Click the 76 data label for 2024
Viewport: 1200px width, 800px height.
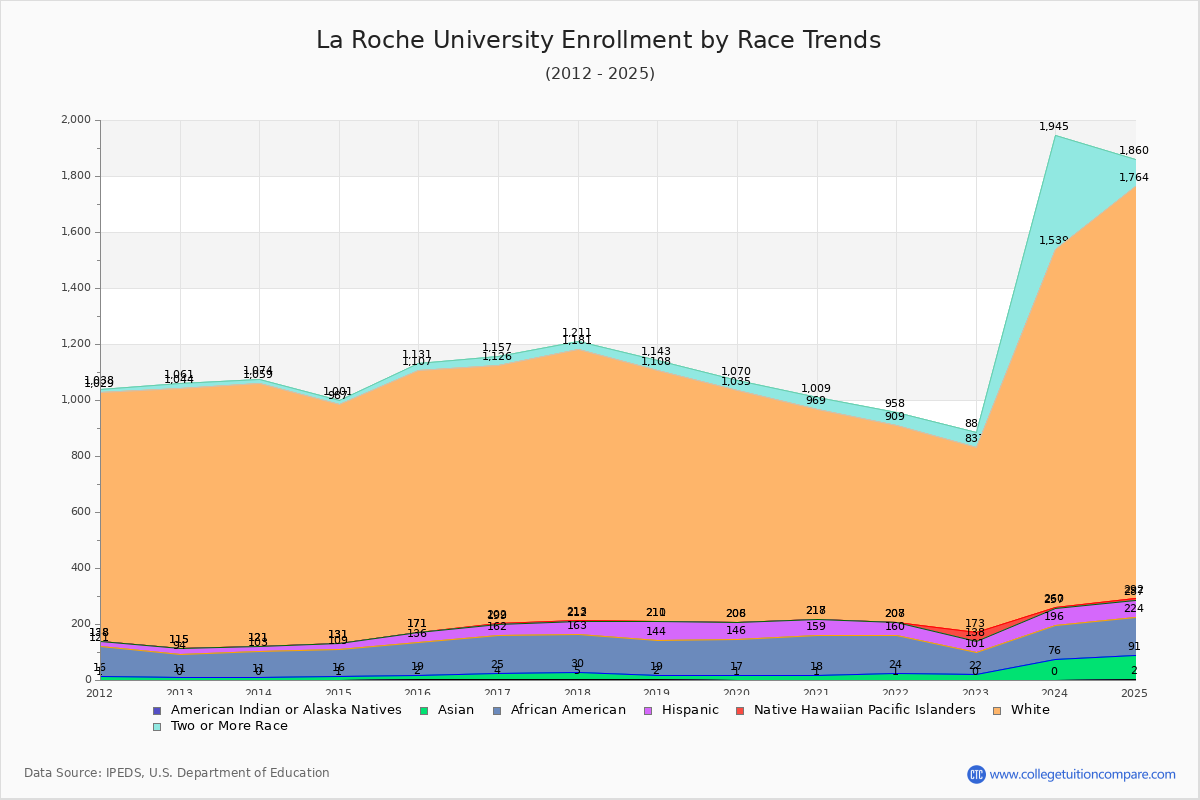[x=1054, y=651]
